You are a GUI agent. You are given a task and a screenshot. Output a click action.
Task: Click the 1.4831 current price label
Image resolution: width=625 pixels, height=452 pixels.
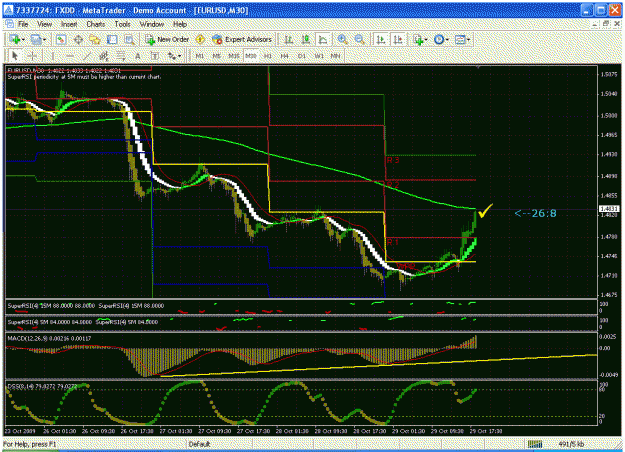click(609, 208)
